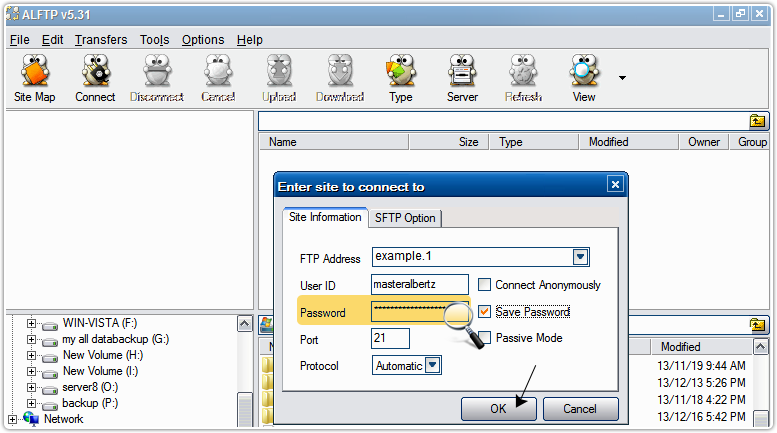
Task: Click the User ID field
Action: click(420, 284)
